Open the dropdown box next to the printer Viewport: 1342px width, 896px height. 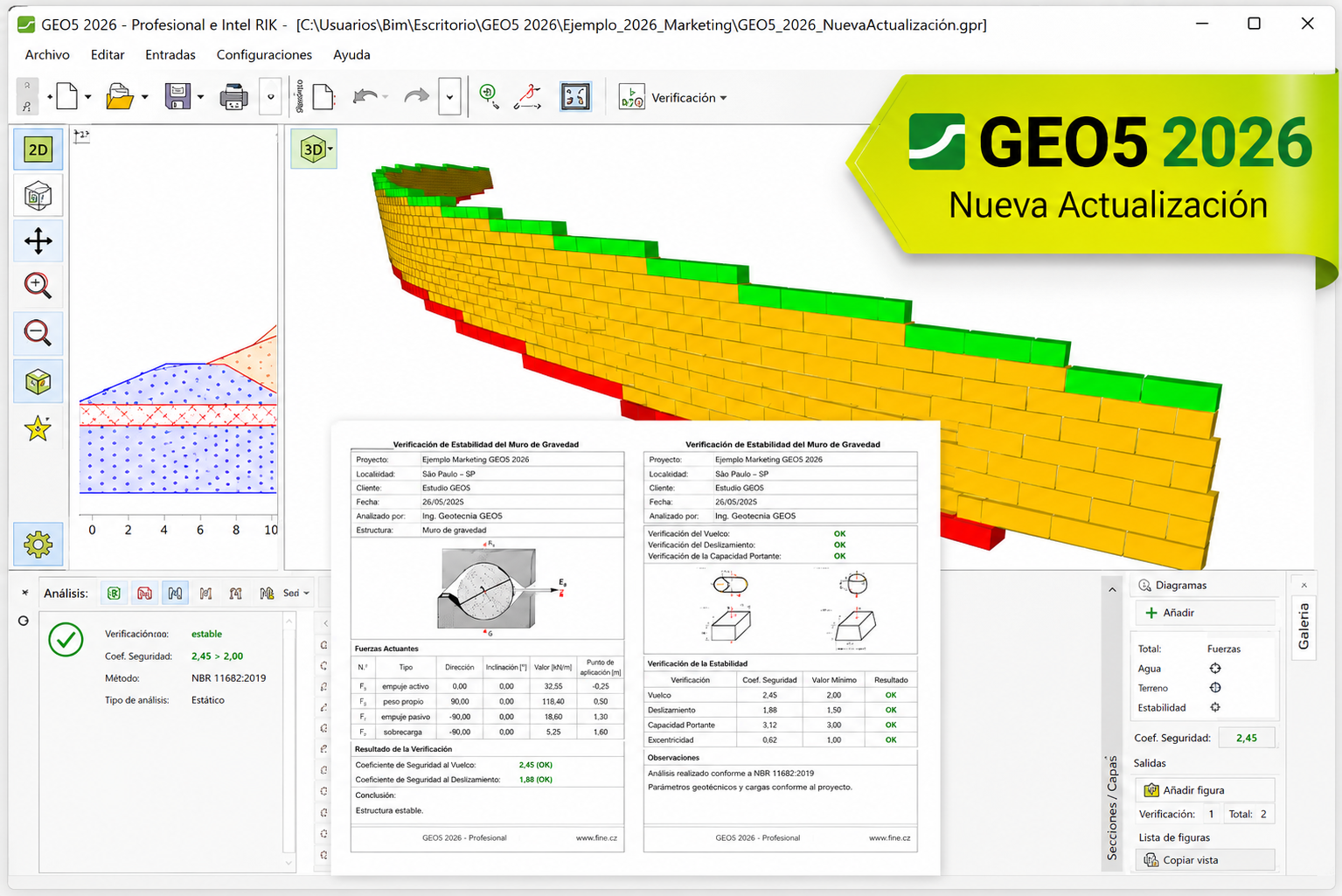coord(270,96)
